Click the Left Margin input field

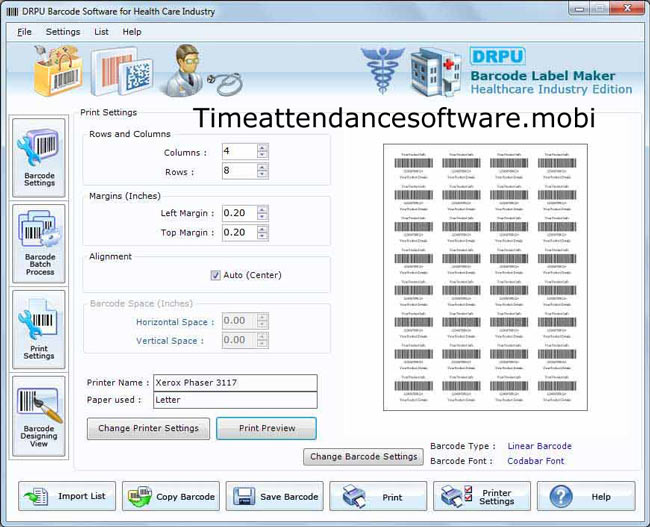pyautogui.click(x=240, y=213)
